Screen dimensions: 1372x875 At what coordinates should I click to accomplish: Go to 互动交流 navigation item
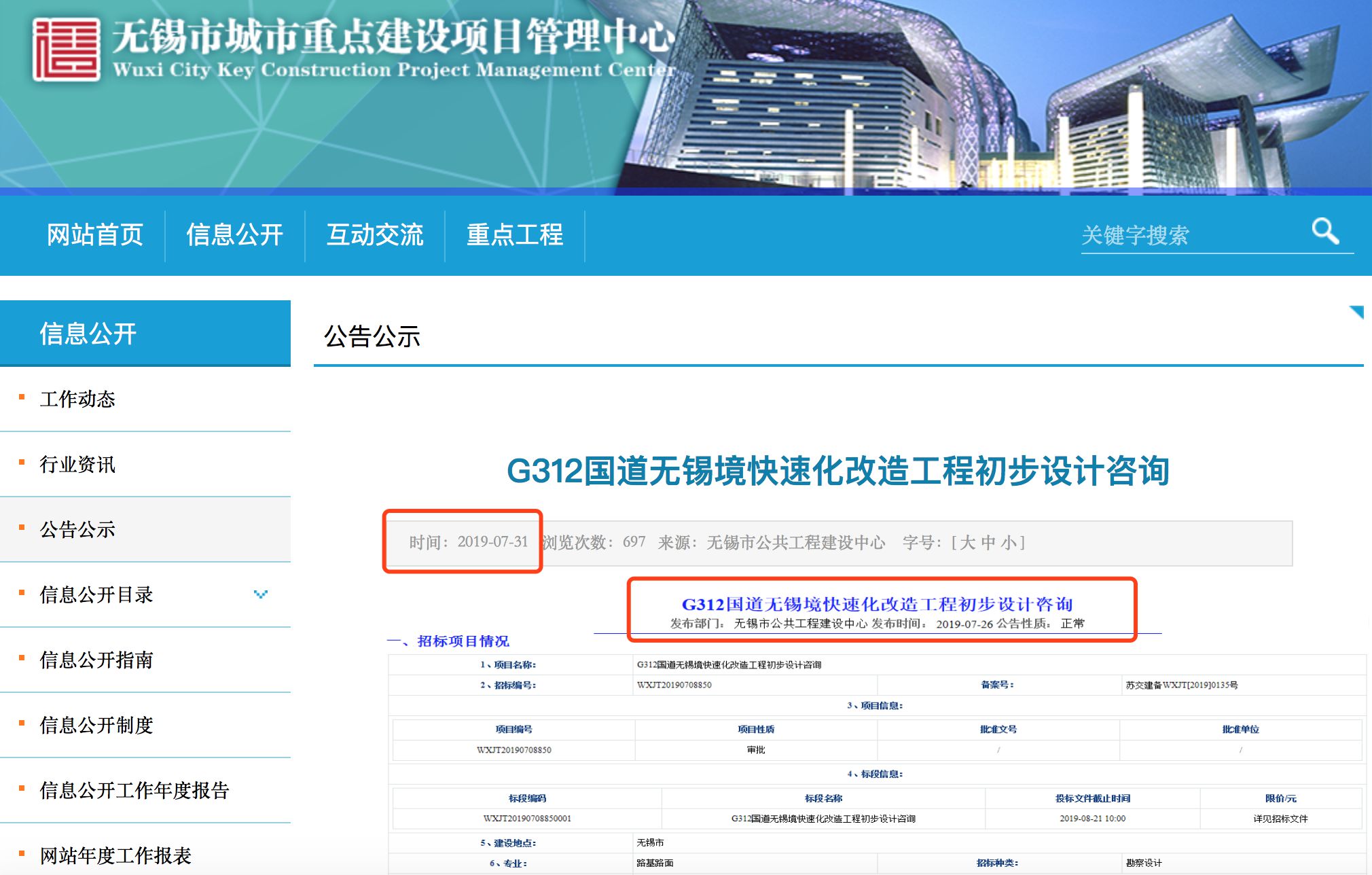tap(374, 235)
